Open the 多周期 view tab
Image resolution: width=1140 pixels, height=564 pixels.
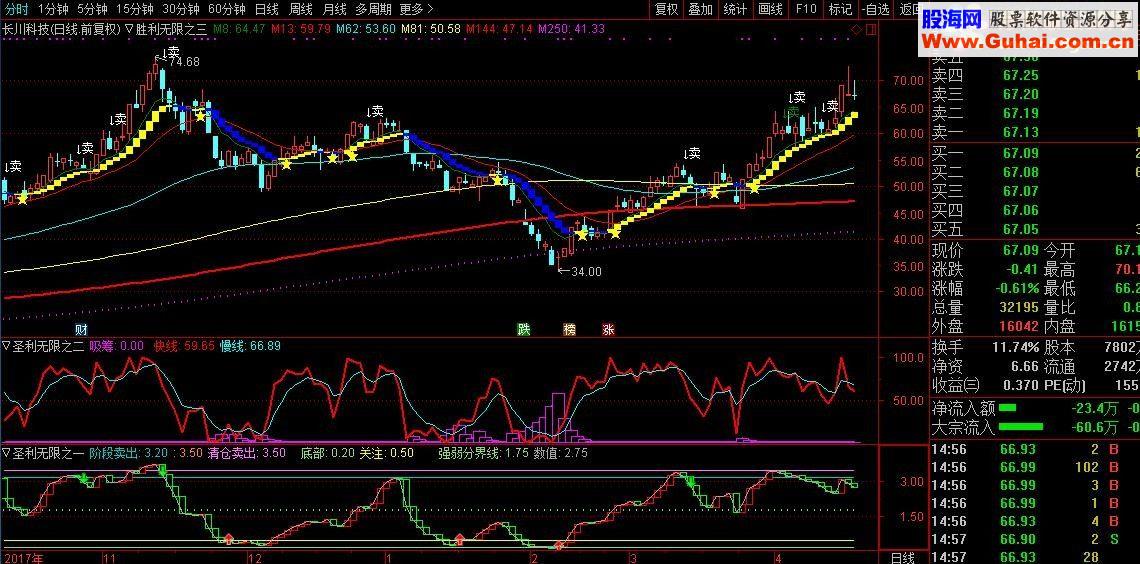click(373, 9)
